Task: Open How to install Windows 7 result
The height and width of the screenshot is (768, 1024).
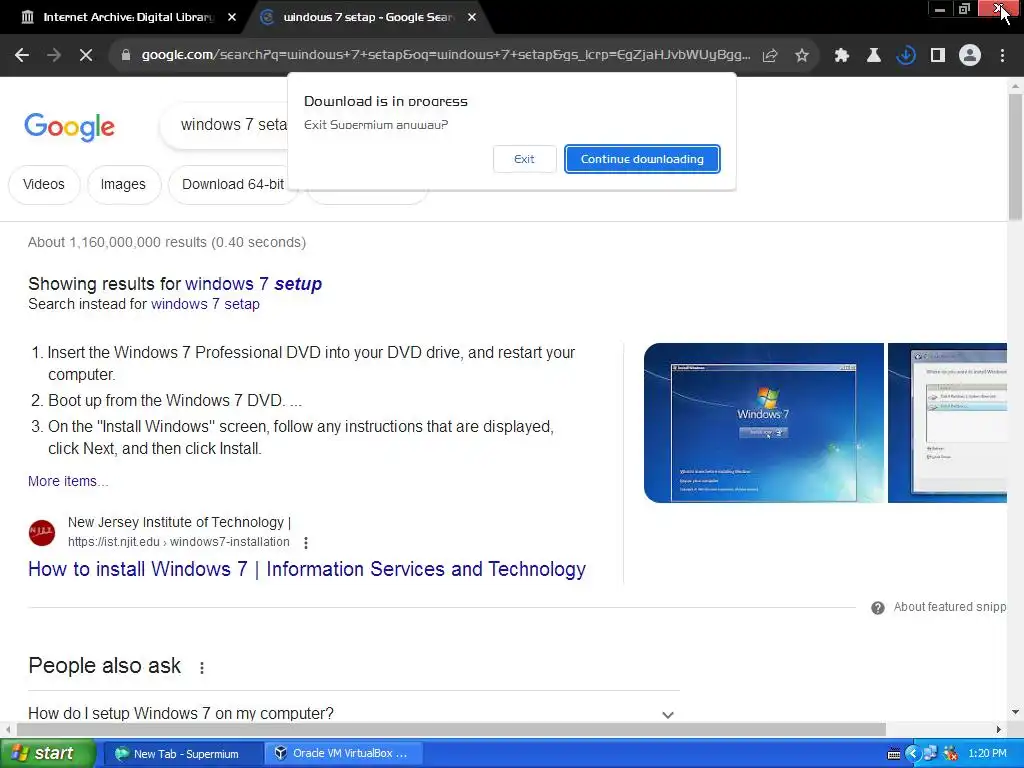Action: (x=307, y=569)
